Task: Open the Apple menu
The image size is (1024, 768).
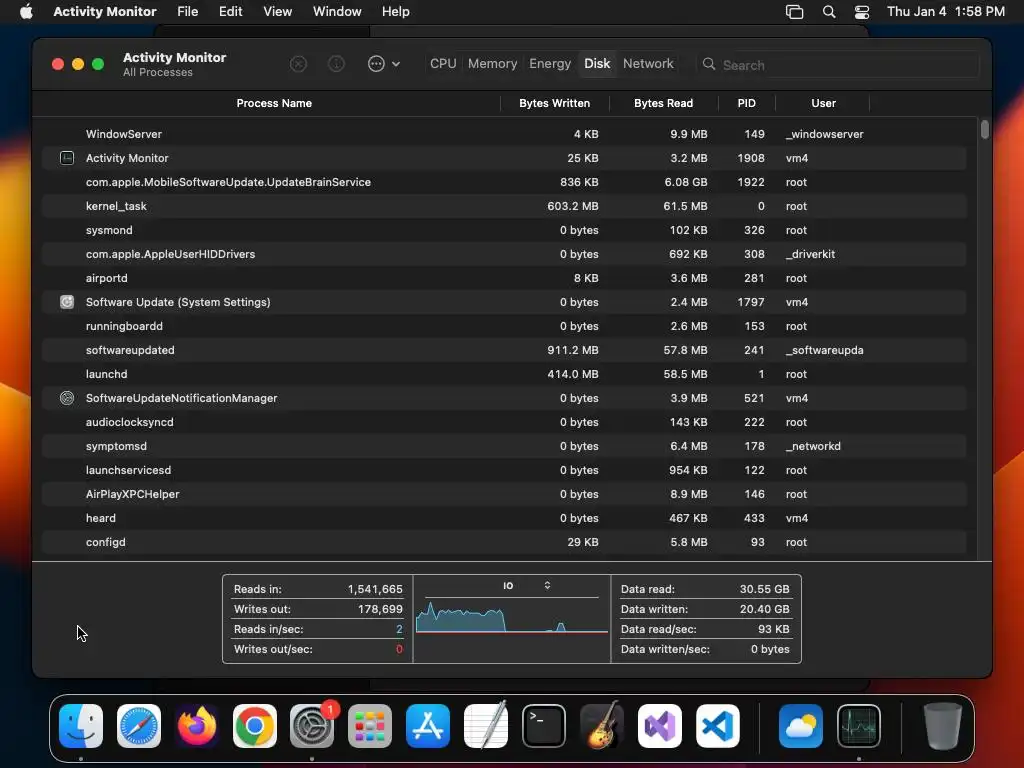Action: click(26, 12)
